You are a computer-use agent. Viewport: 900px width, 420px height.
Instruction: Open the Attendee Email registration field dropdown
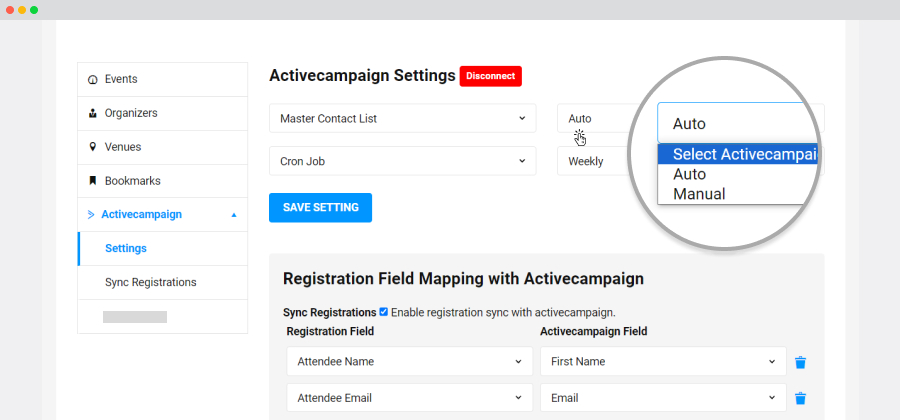pyautogui.click(x=410, y=398)
